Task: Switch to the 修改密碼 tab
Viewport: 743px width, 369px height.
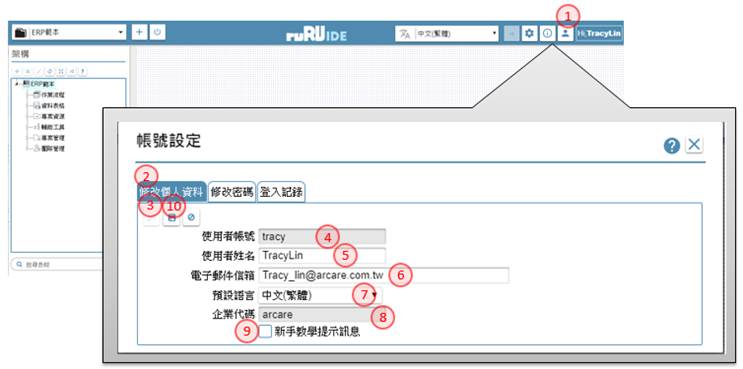Action: (232, 192)
